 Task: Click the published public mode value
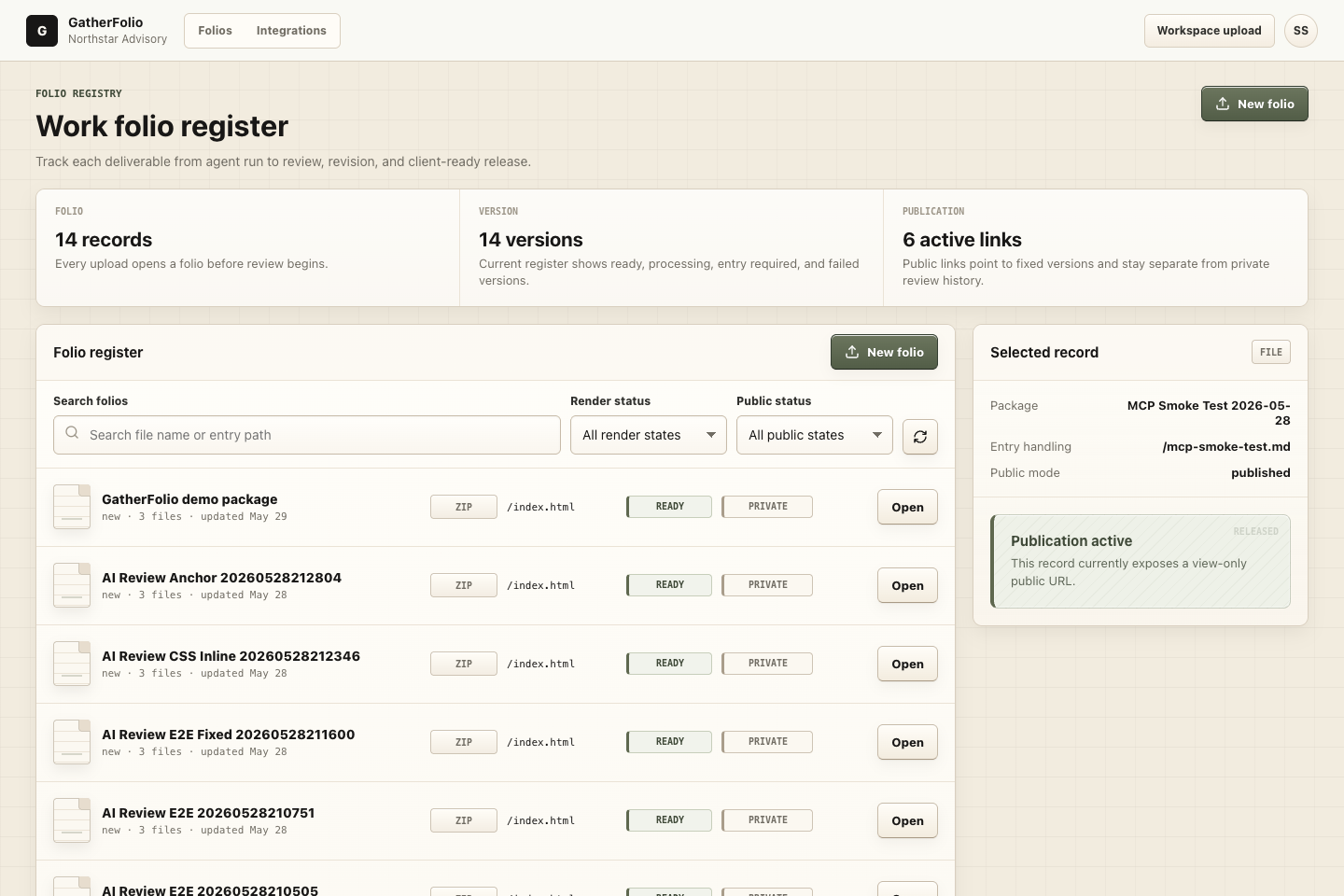(x=1261, y=472)
